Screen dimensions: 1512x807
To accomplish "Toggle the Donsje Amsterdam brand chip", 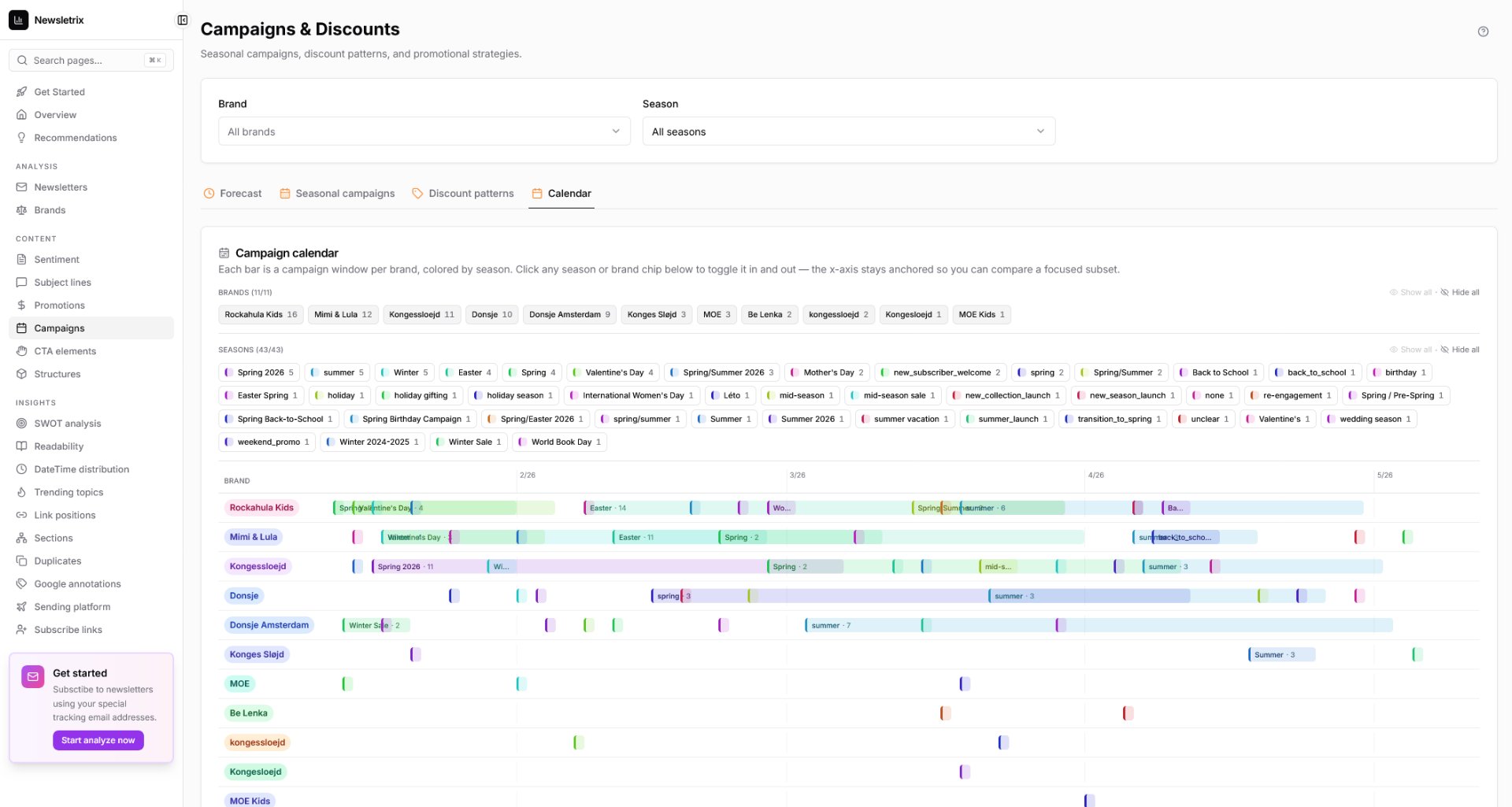I will tap(569, 314).
